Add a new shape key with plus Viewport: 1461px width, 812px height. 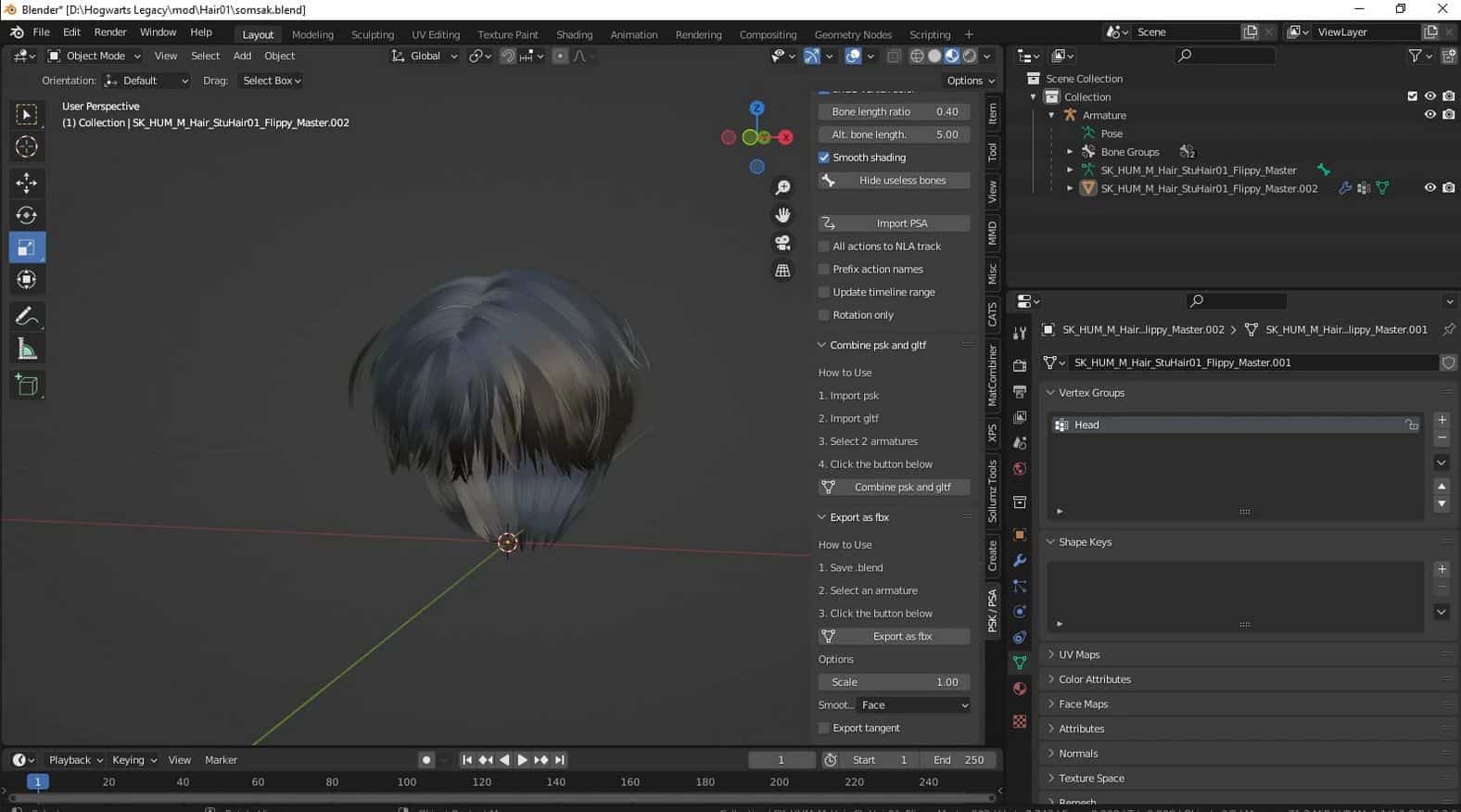(1442, 569)
